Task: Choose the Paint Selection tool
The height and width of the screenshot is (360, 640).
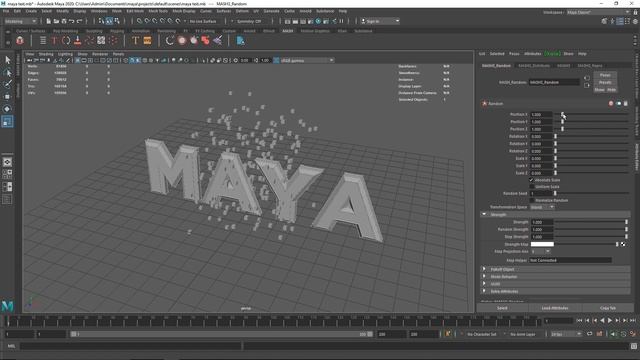Action: click(7, 84)
